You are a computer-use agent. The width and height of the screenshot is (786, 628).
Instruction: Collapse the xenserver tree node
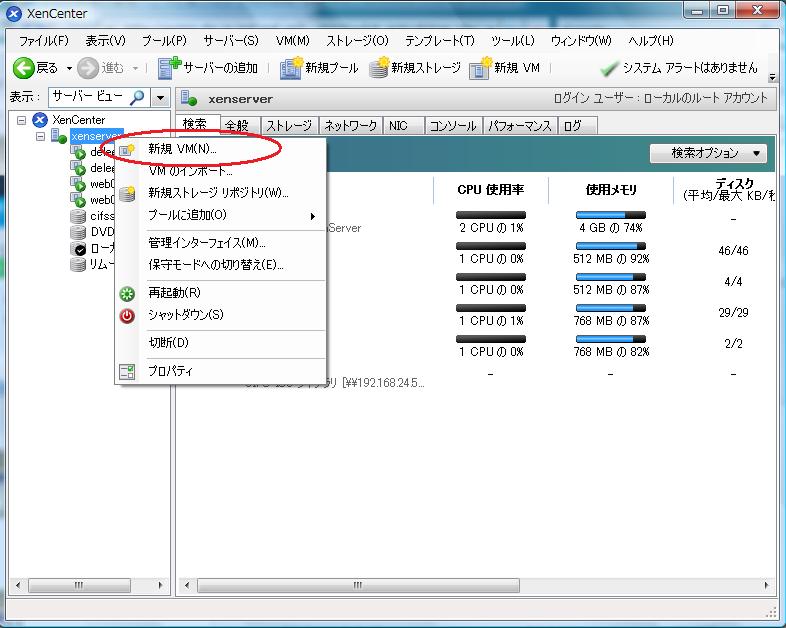[40, 136]
